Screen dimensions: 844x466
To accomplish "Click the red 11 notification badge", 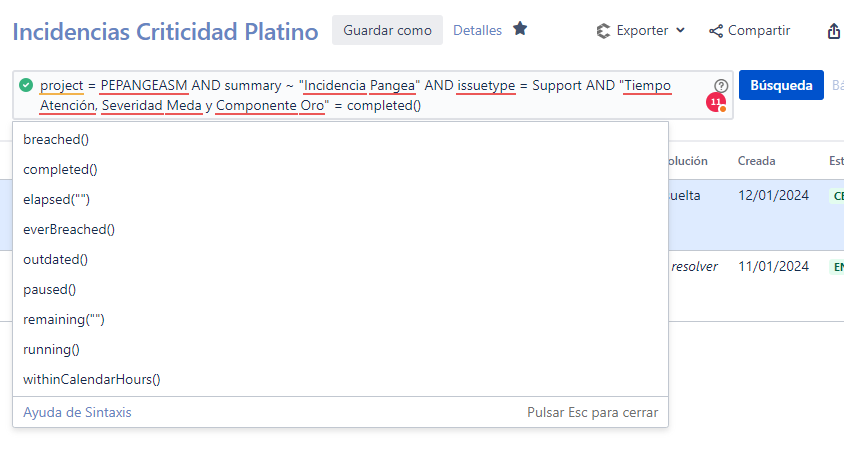I will 716,102.
